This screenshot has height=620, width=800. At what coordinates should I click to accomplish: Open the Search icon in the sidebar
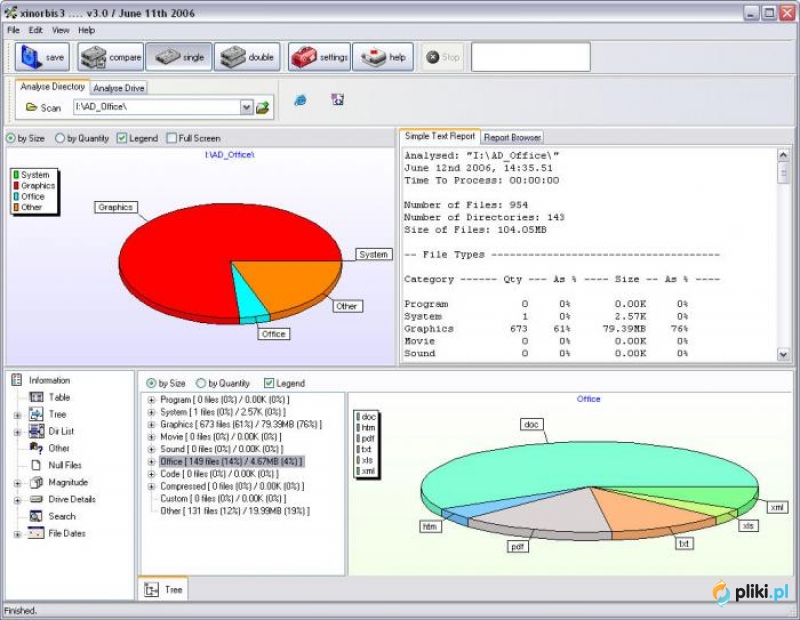pyautogui.click(x=36, y=516)
